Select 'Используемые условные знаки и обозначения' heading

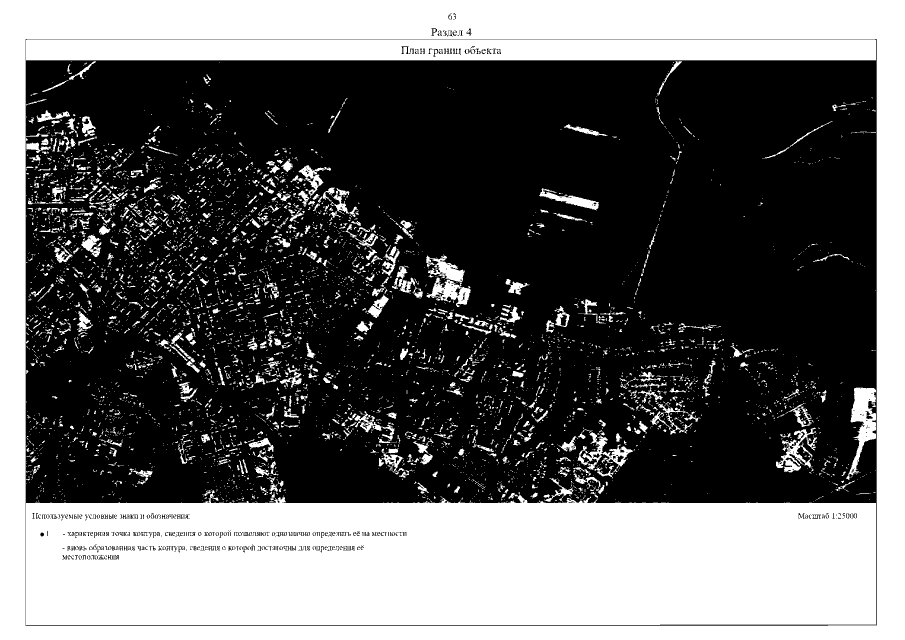coord(110,517)
